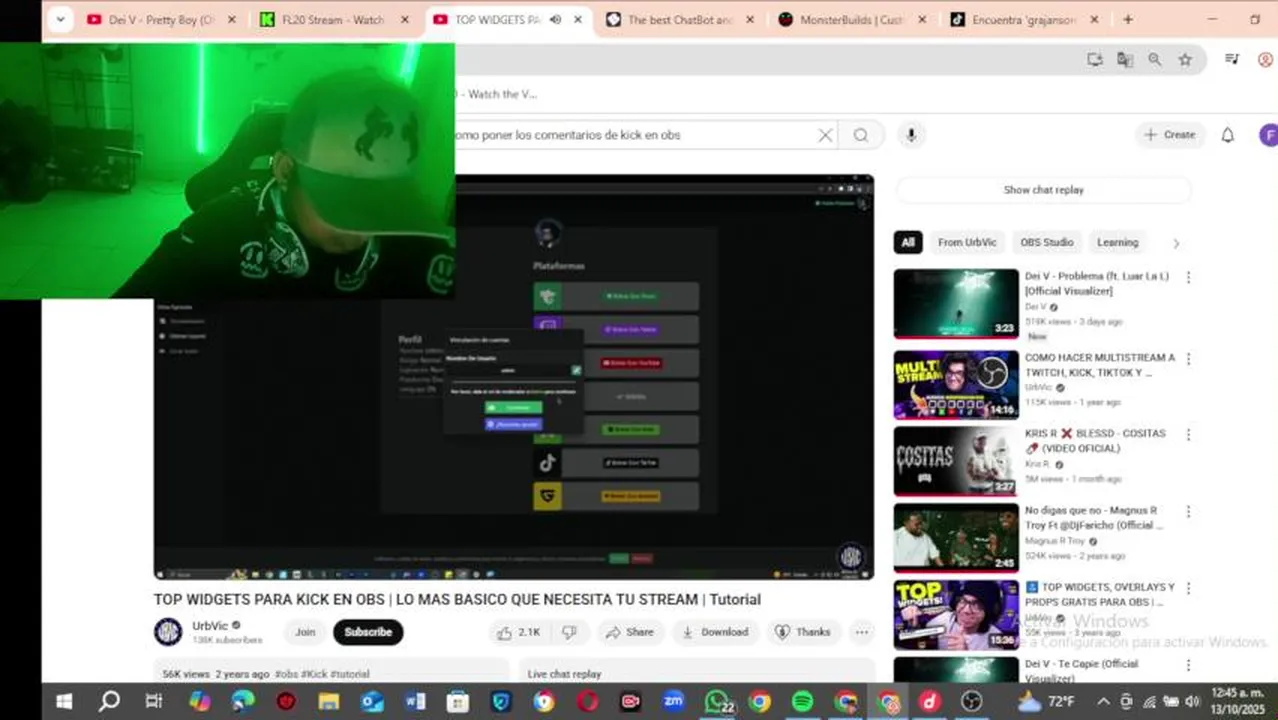1278x720 pixels.
Task: Open Microsoft Word from the taskbar
Action: point(415,702)
